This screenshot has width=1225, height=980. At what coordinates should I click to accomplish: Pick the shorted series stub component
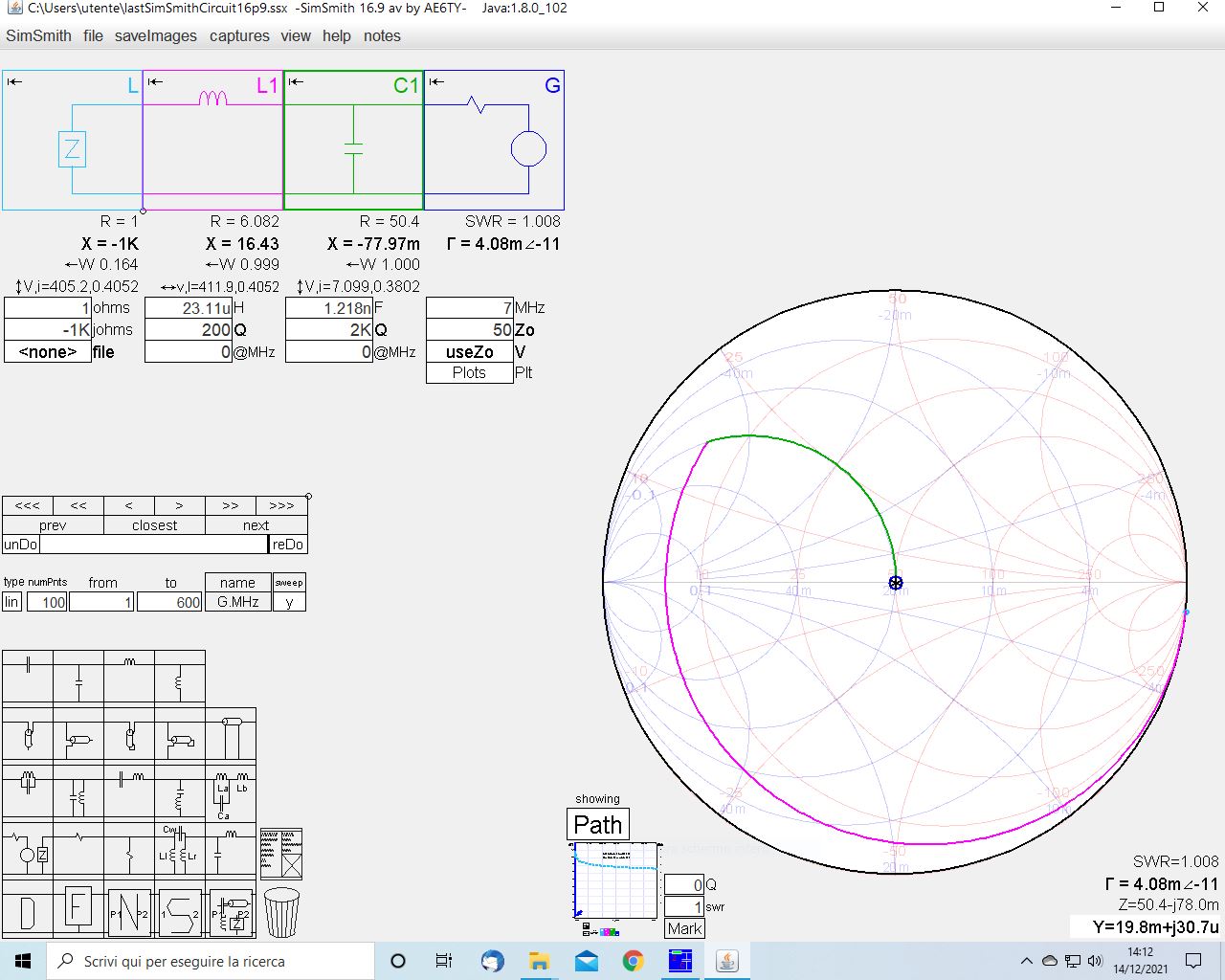click(129, 735)
